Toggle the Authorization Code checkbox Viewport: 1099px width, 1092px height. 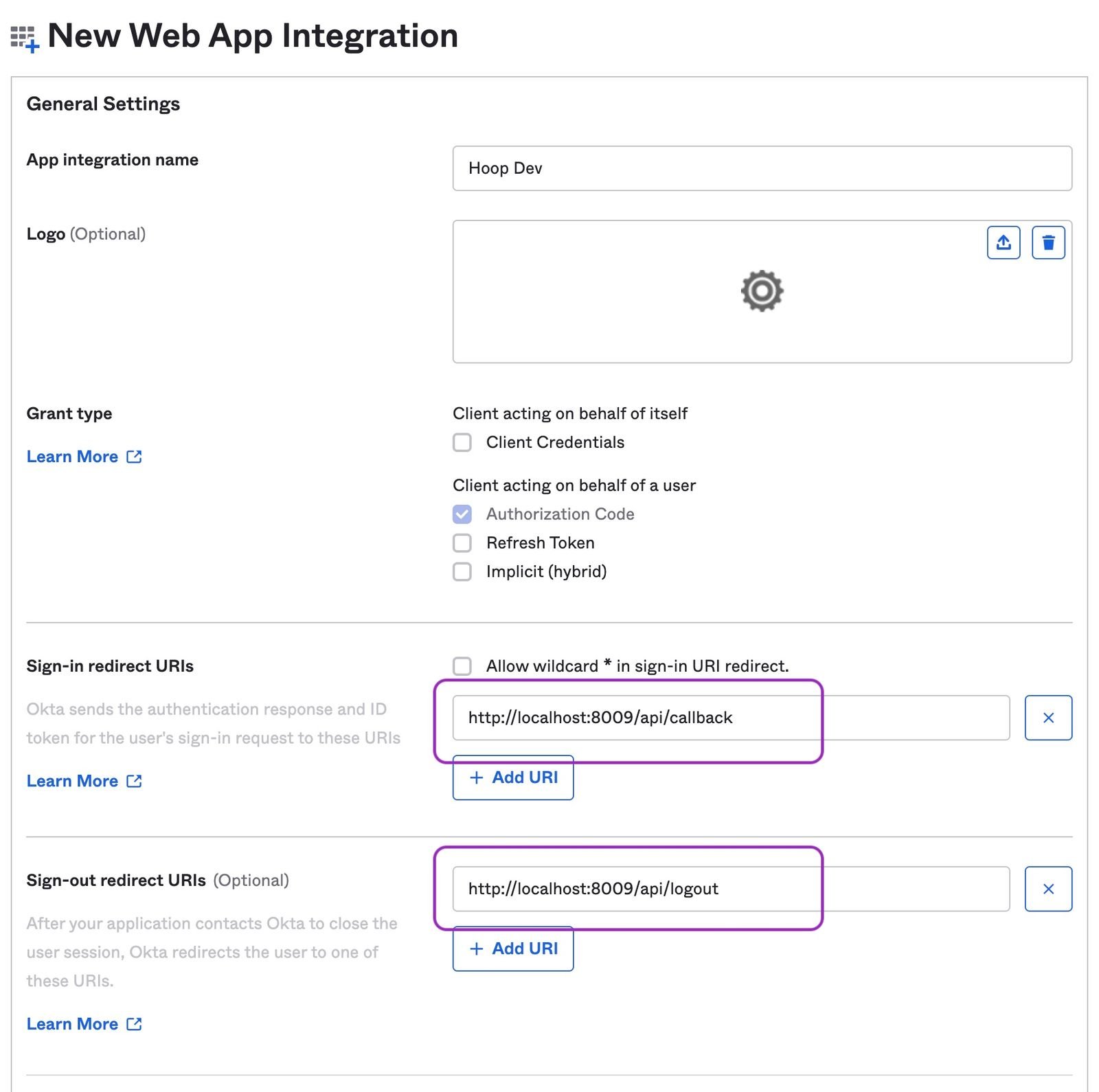[x=462, y=514]
